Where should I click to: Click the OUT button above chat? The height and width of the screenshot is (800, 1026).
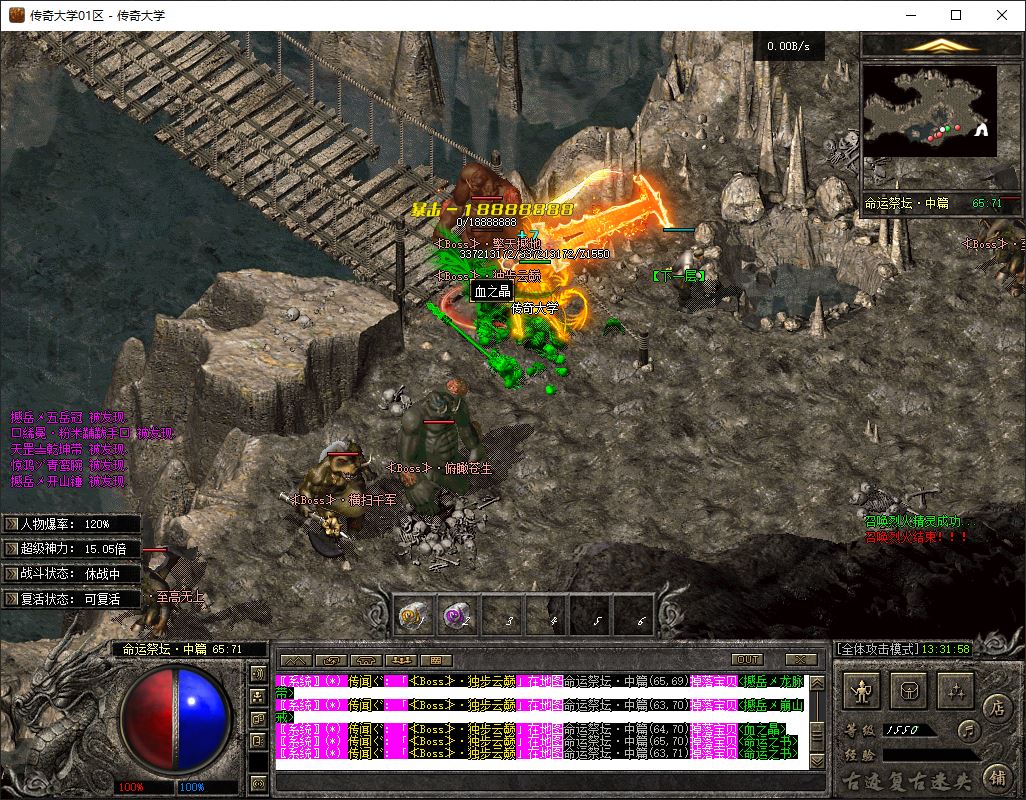(748, 659)
